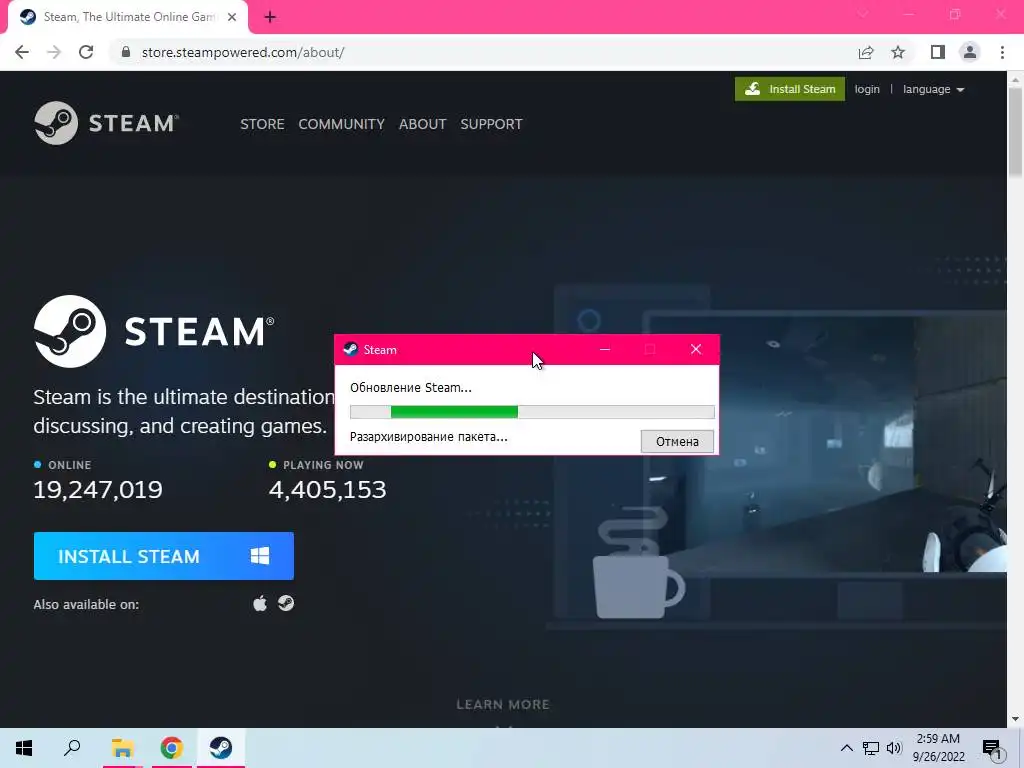Image resolution: width=1024 pixels, height=768 pixels.
Task: Close the Steam update dialog
Action: (x=696, y=349)
